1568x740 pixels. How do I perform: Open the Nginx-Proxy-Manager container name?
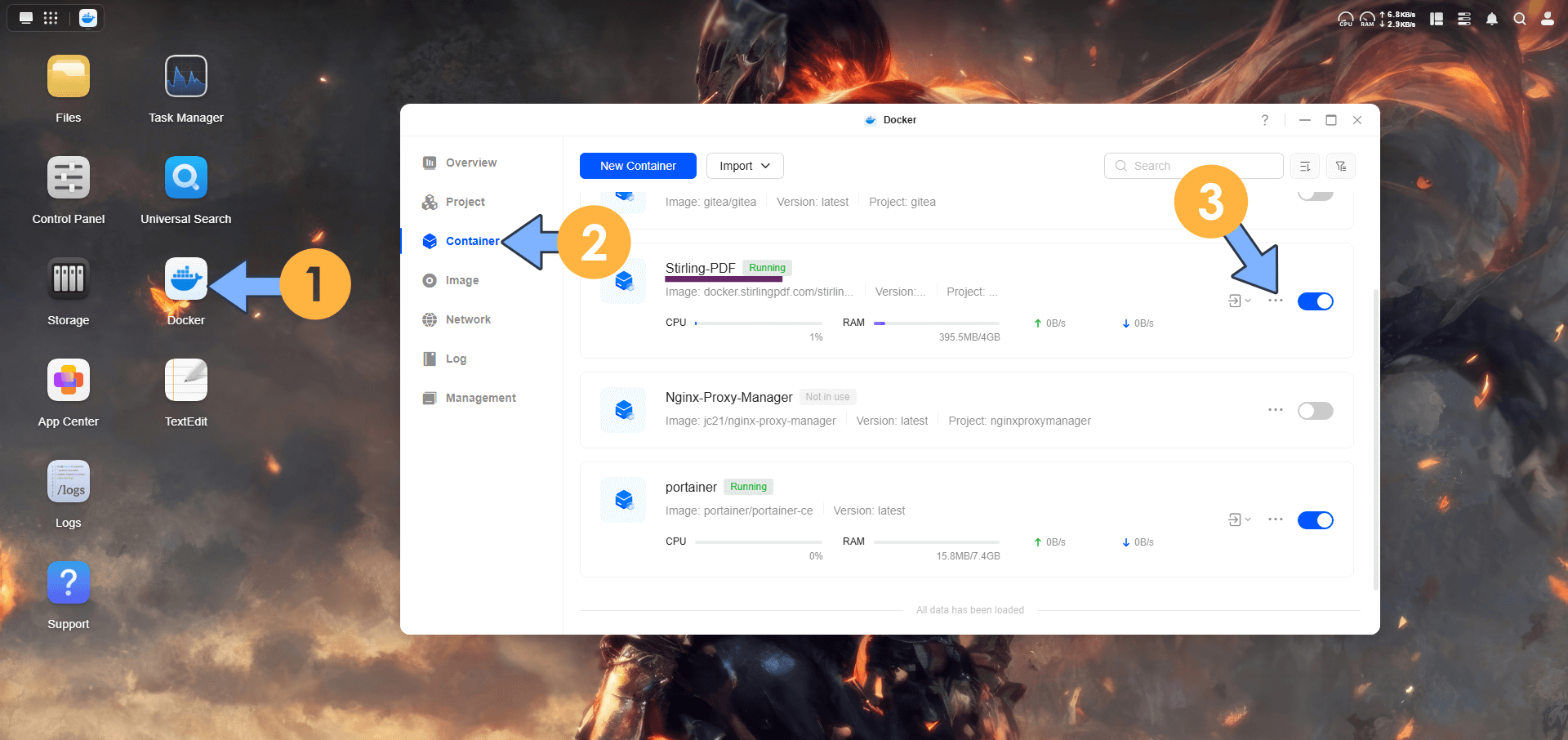click(728, 397)
